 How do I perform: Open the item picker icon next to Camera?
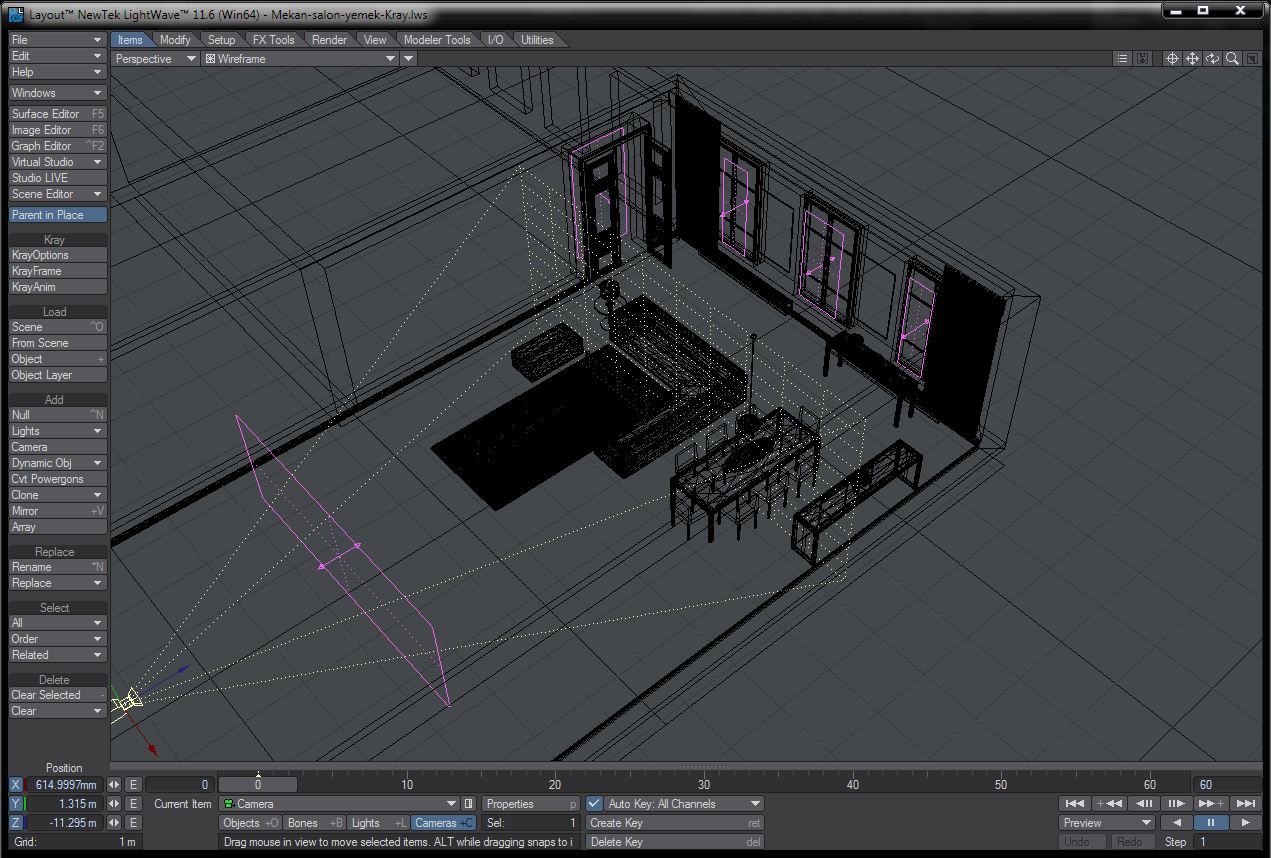[x=468, y=804]
